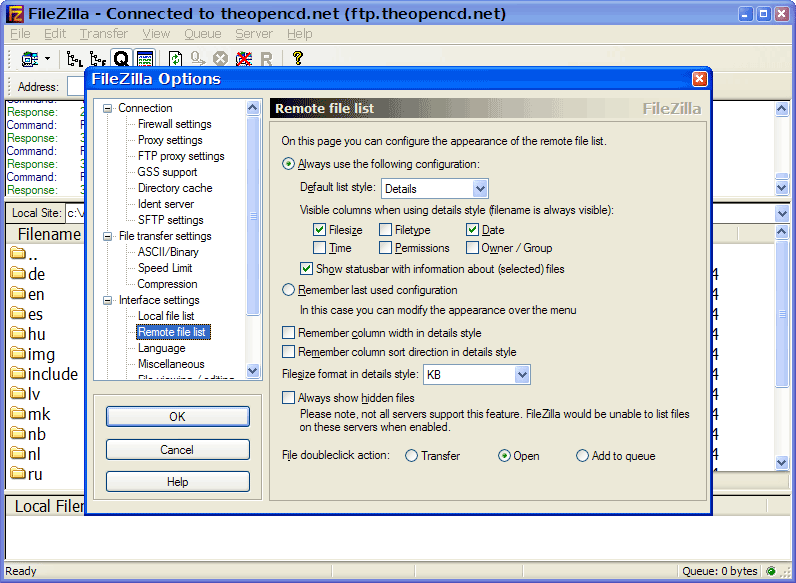
Task: Check 'Remember column width in details style'
Action: (288, 333)
